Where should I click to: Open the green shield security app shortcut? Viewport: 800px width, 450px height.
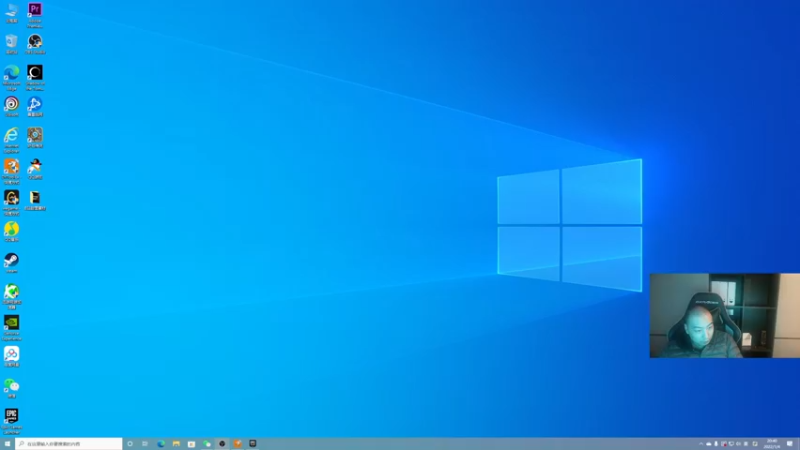11,297
